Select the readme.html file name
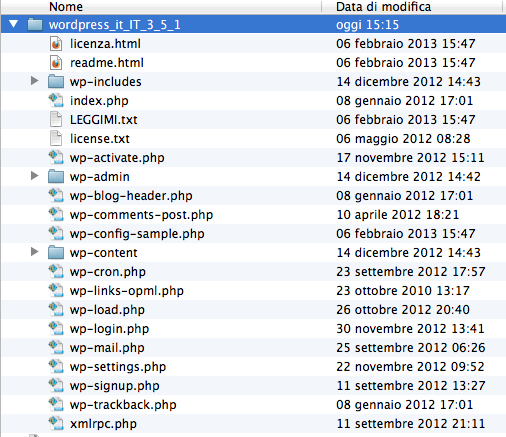The height and width of the screenshot is (437, 506). click(107, 63)
